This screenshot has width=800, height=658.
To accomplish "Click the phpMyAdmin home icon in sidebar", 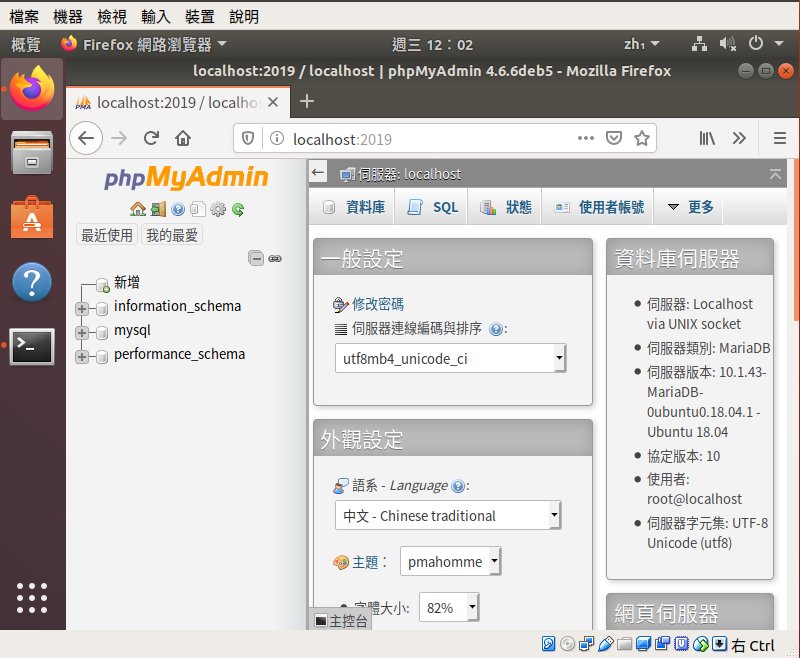I will click(x=138, y=209).
